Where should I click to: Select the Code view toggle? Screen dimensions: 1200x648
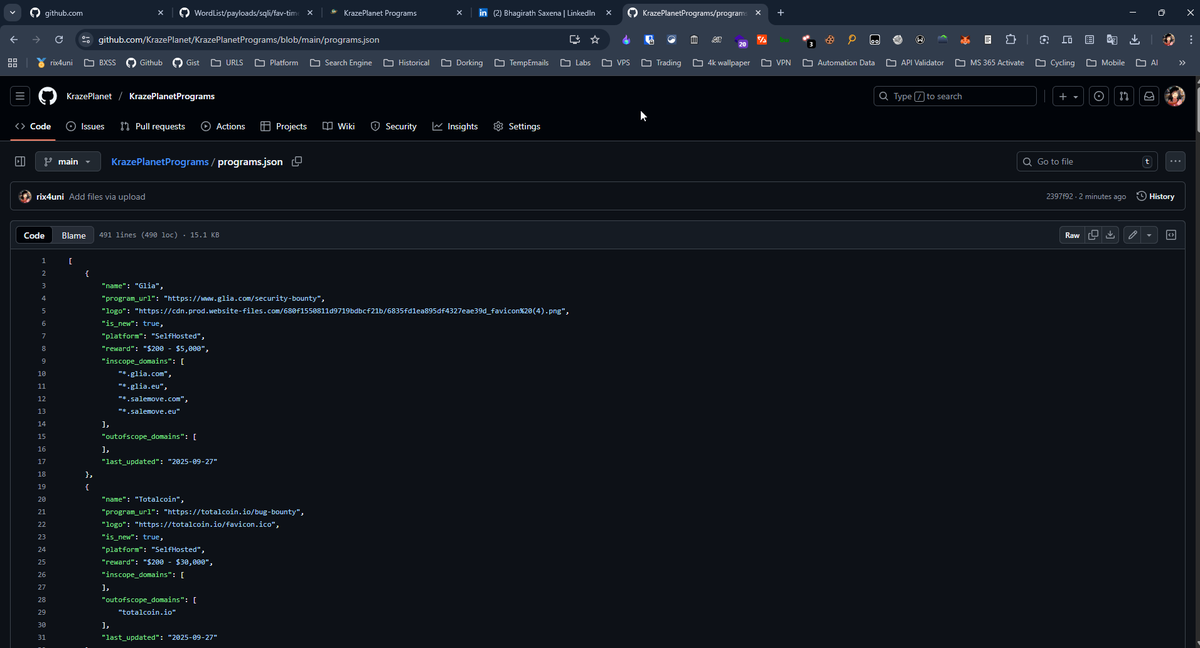tap(35, 235)
